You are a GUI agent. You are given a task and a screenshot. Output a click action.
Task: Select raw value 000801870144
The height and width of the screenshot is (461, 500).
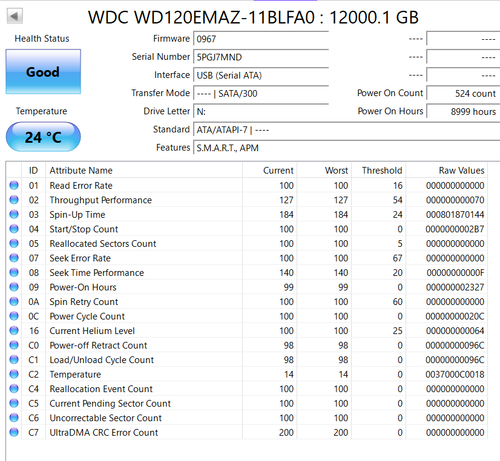(455, 215)
